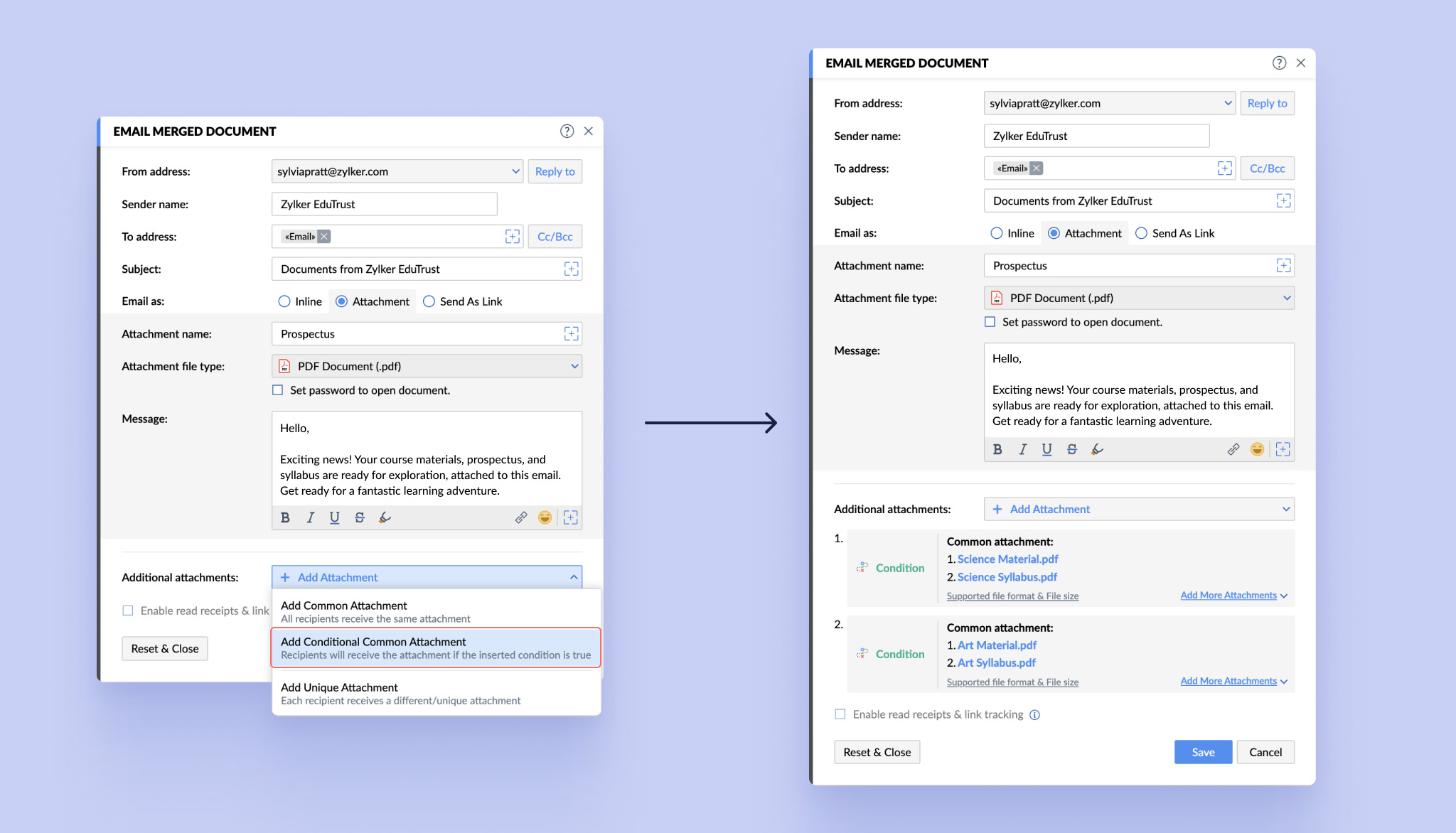Check Set password to open document in right dialog
This screenshot has width=1456, height=833.
[990, 322]
